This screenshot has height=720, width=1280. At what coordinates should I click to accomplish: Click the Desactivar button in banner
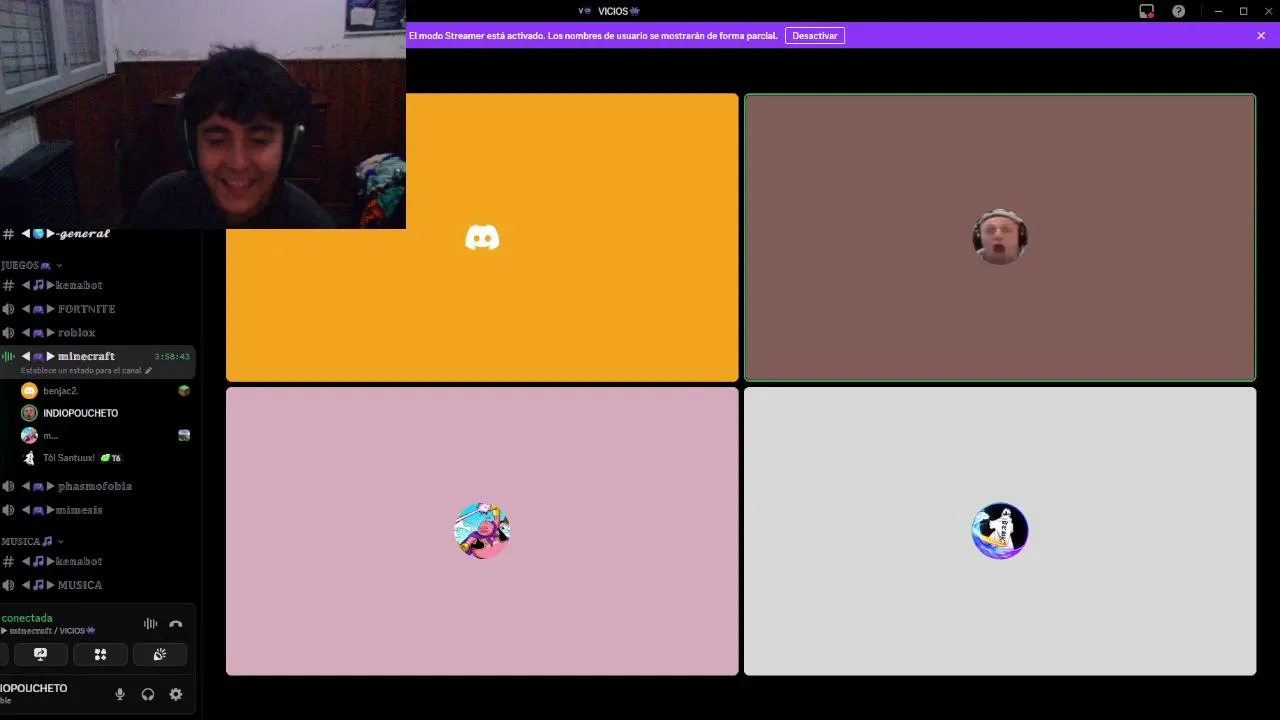815,35
